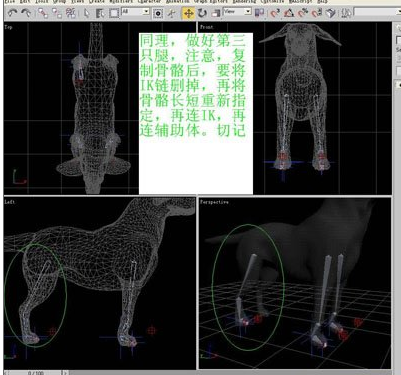Activate the Select and Scale tool

pyautogui.click(x=216, y=13)
